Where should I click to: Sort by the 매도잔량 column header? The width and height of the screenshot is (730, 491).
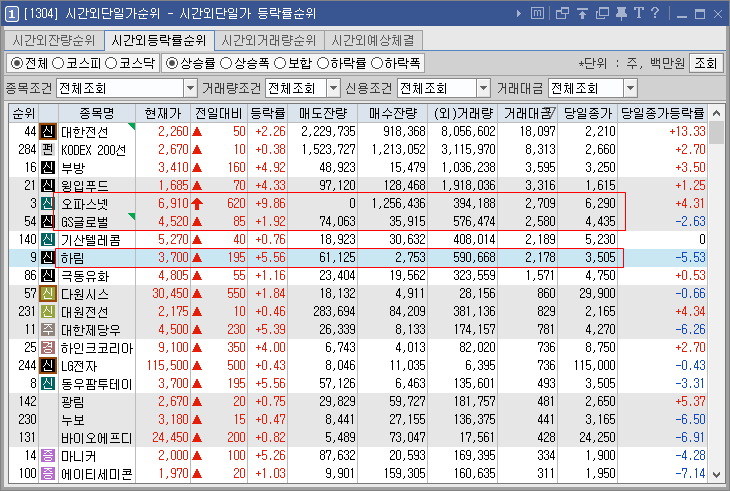[323, 113]
